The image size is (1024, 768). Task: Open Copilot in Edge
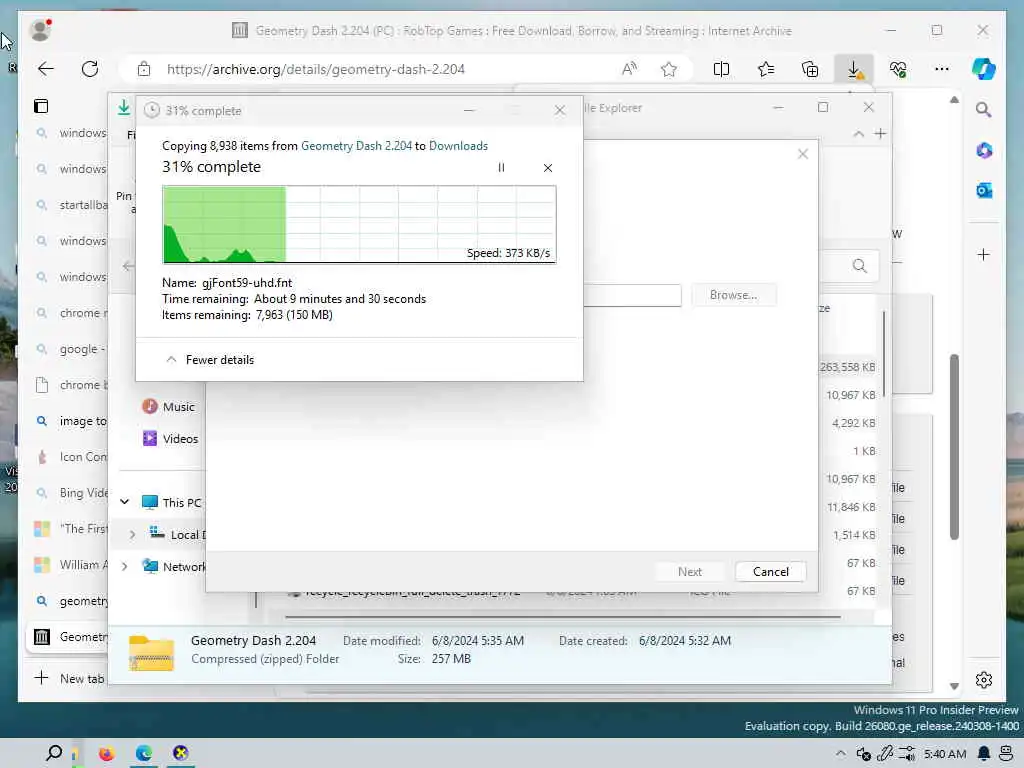[983, 69]
